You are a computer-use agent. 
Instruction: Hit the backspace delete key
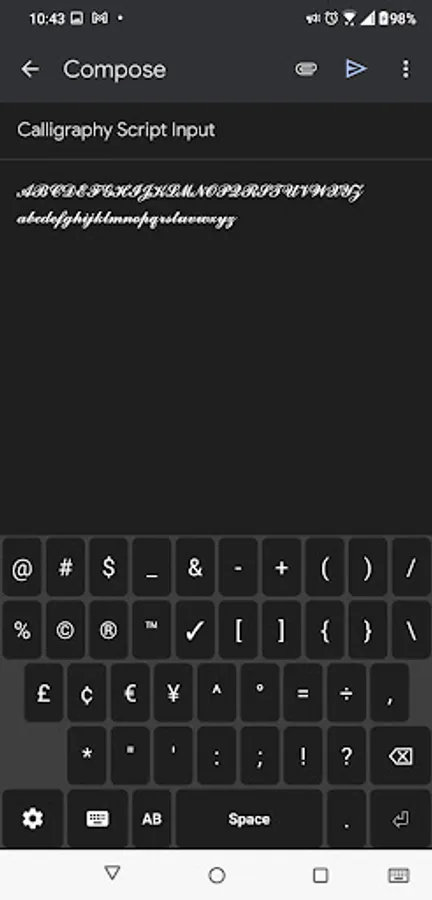(400, 755)
